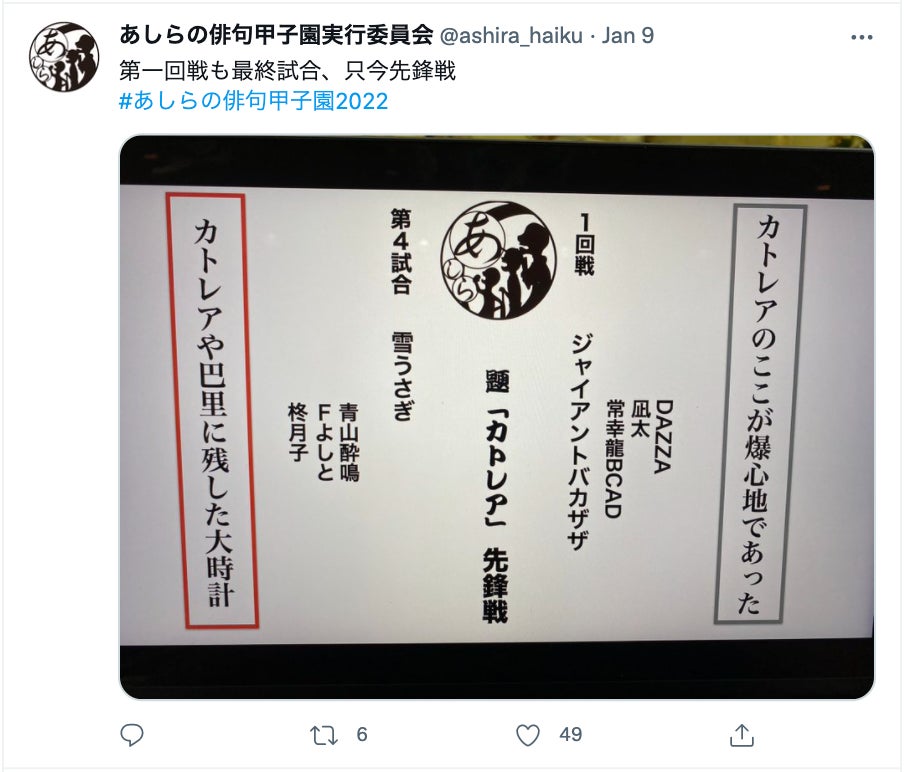Open the share menu icon

click(x=741, y=734)
